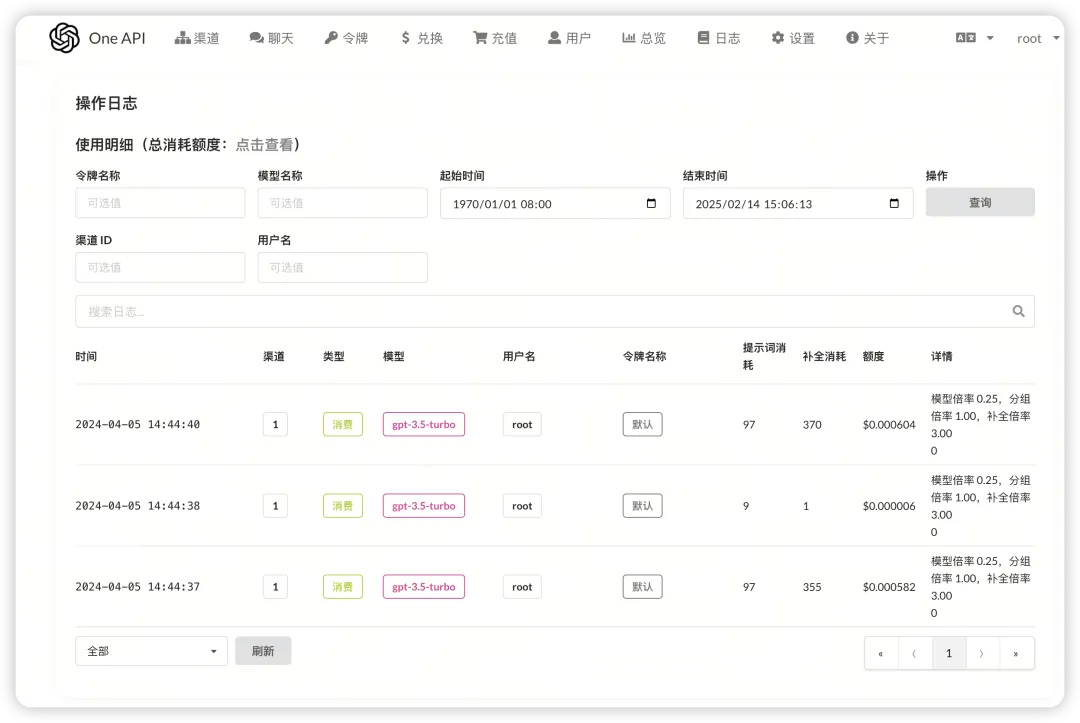This screenshot has height=723, width=1080.
Task: Open the root user account dropdown
Action: tap(1038, 38)
